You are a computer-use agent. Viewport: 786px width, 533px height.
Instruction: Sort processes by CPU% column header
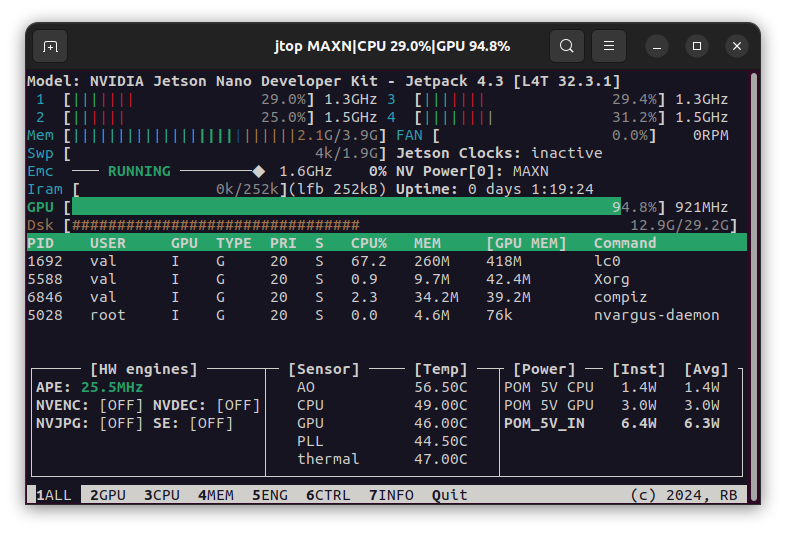pos(368,243)
